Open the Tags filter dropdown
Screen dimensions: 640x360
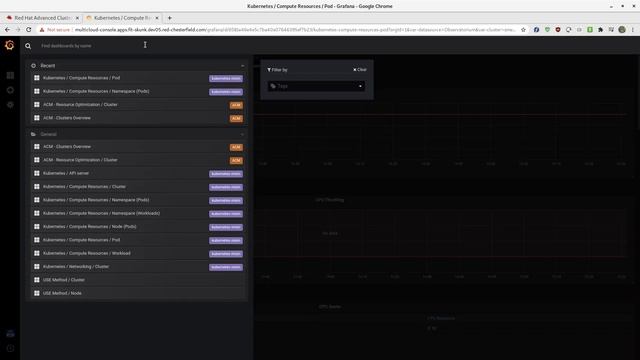[316, 86]
